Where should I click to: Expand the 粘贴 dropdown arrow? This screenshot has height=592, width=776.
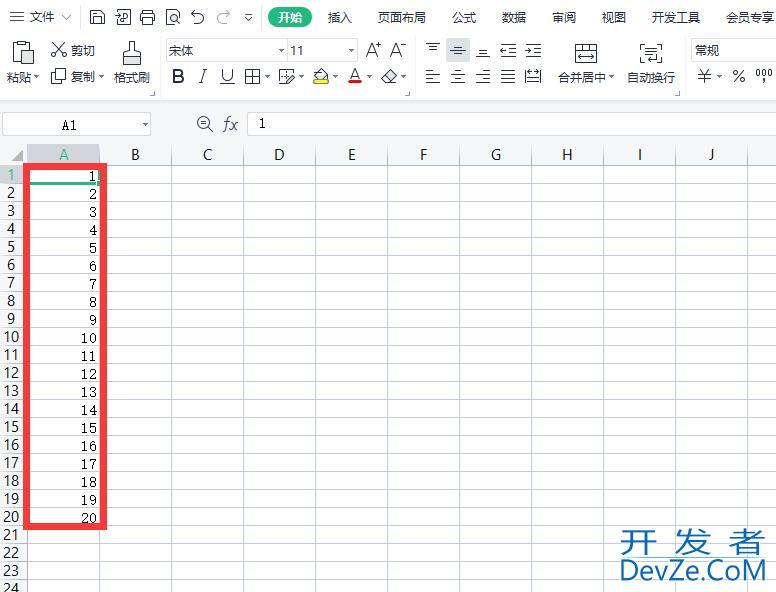point(37,77)
